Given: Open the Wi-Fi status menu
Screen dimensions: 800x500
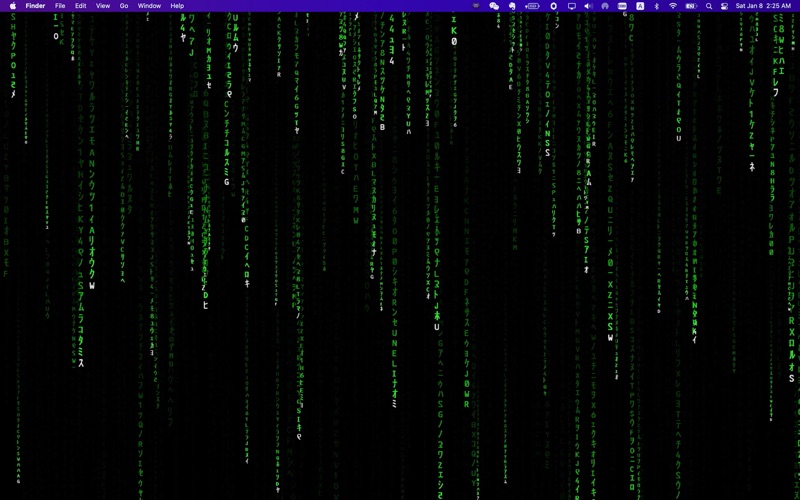Looking at the screenshot, I should [x=673, y=6].
